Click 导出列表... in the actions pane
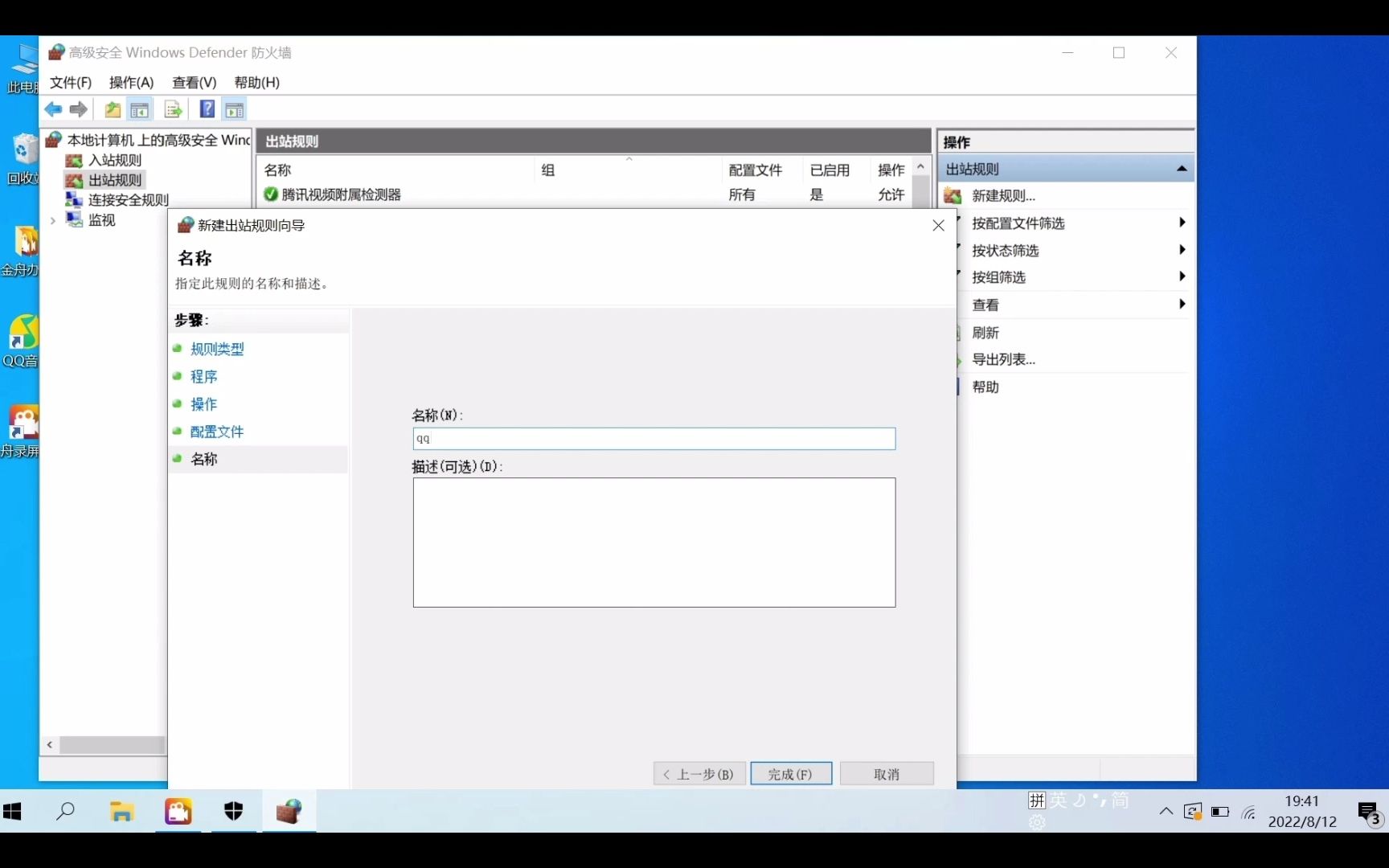 click(1003, 359)
